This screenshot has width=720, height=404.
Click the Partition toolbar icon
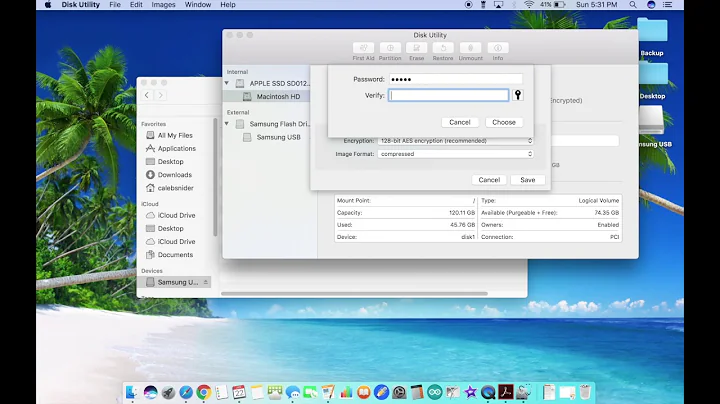(x=390, y=48)
